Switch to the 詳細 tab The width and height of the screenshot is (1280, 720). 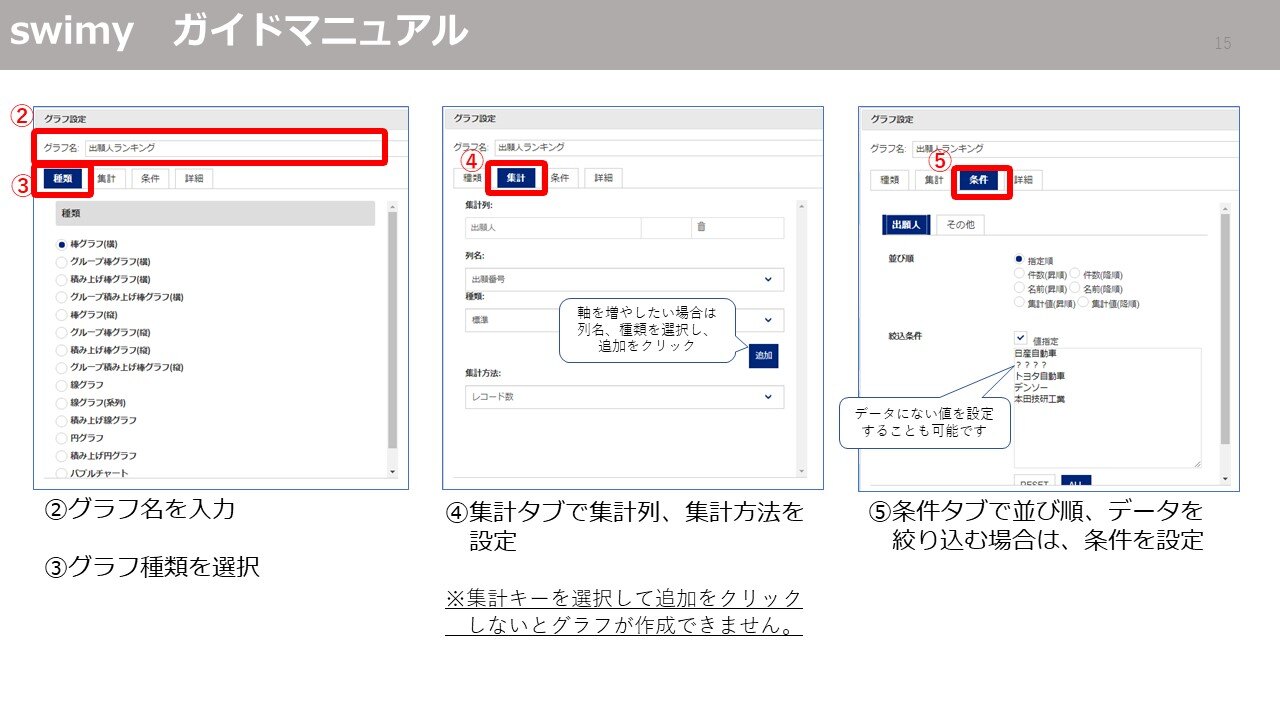(x=604, y=177)
